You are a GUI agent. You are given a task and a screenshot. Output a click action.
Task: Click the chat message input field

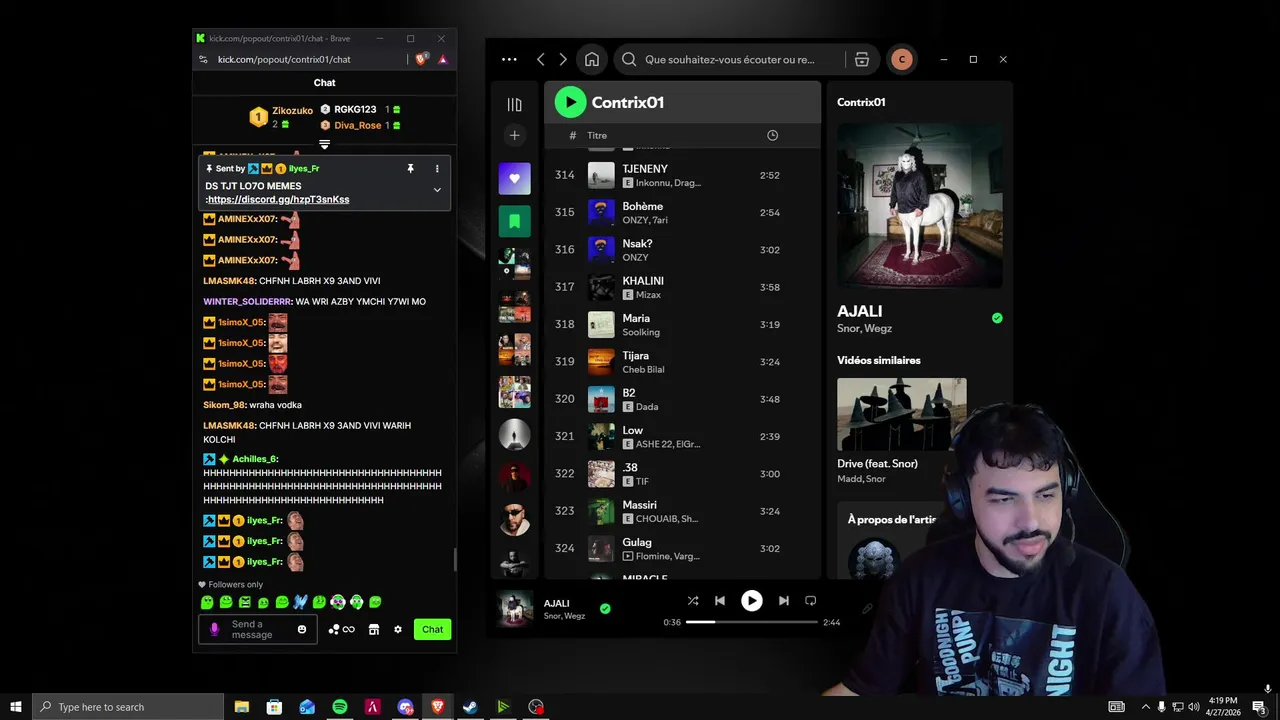click(x=257, y=629)
